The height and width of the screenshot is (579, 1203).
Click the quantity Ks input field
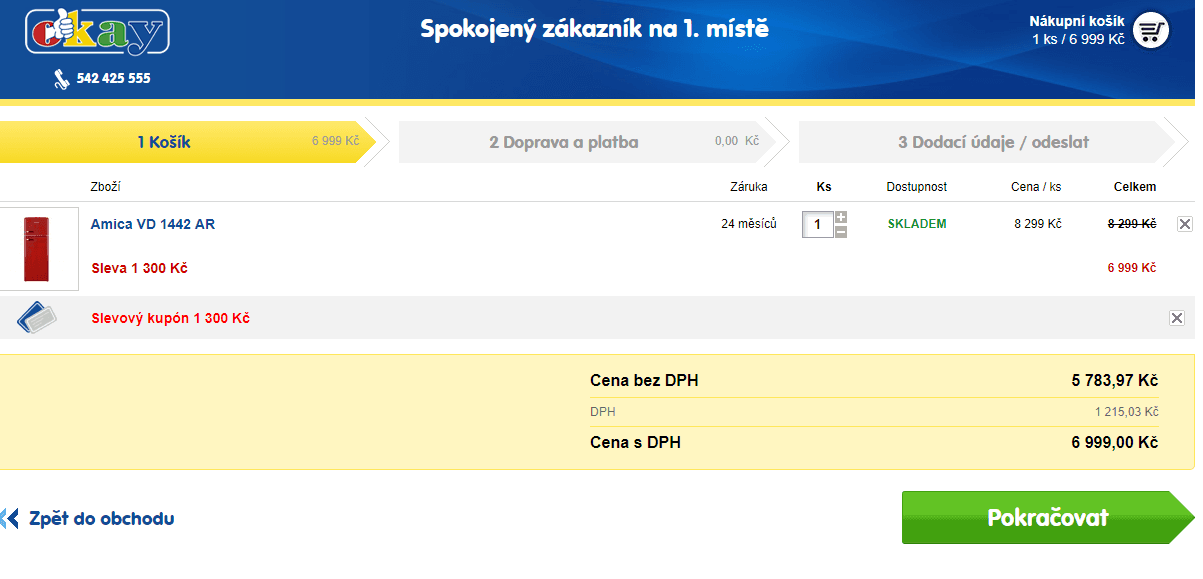817,225
